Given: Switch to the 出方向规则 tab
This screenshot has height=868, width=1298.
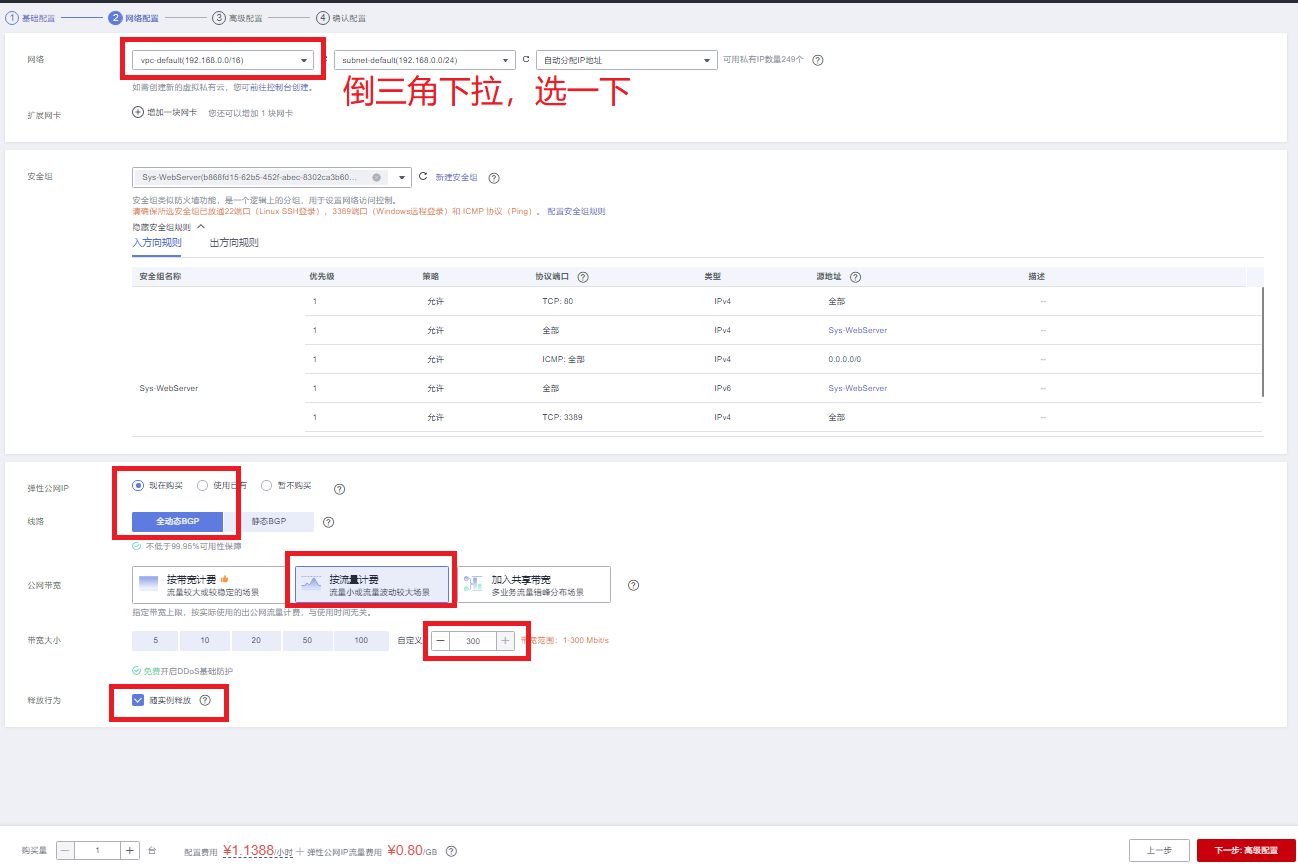Looking at the screenshot, I should click(x=234, y=242).
